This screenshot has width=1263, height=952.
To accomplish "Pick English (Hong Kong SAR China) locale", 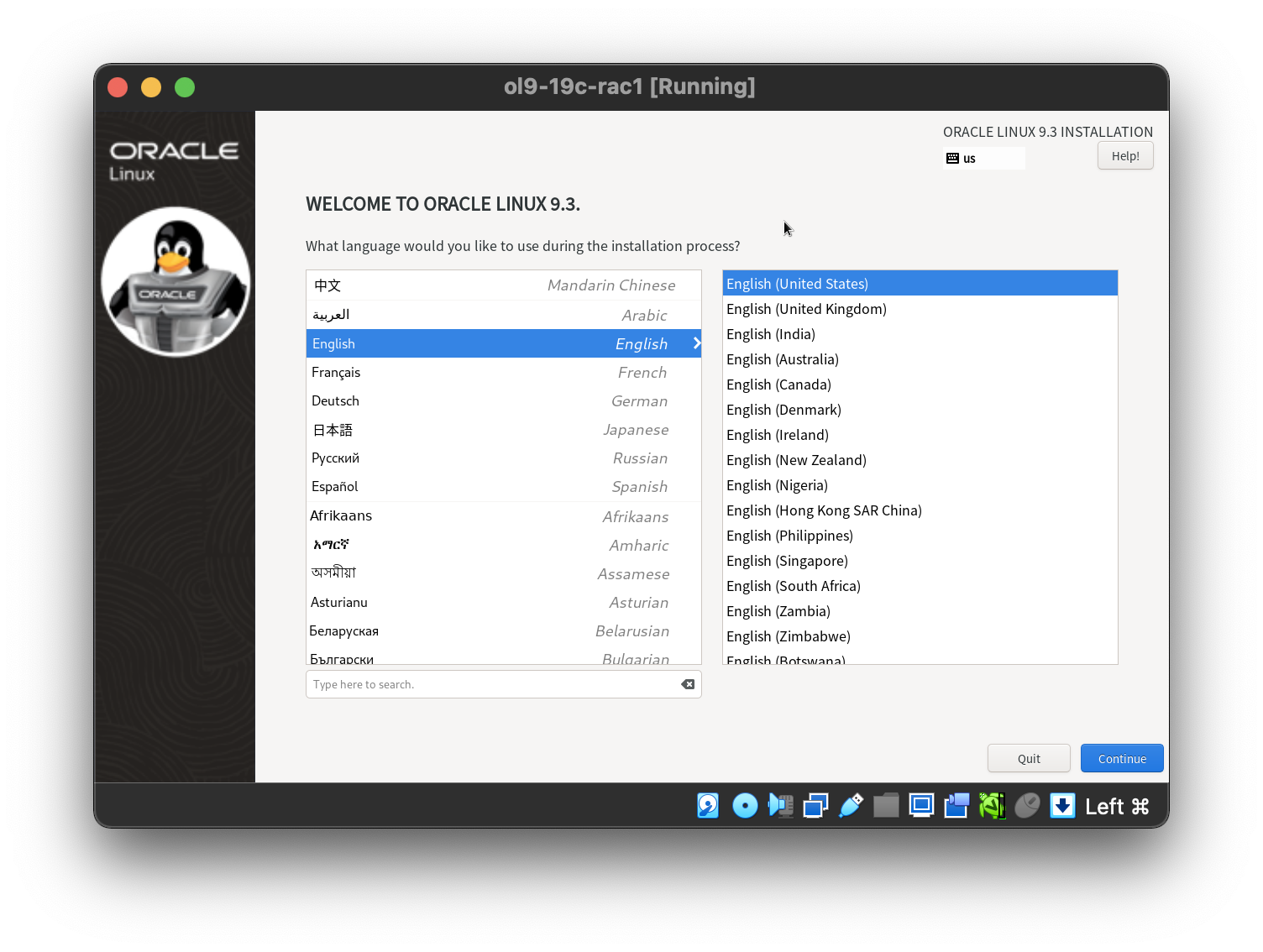I will click(920, 510).
